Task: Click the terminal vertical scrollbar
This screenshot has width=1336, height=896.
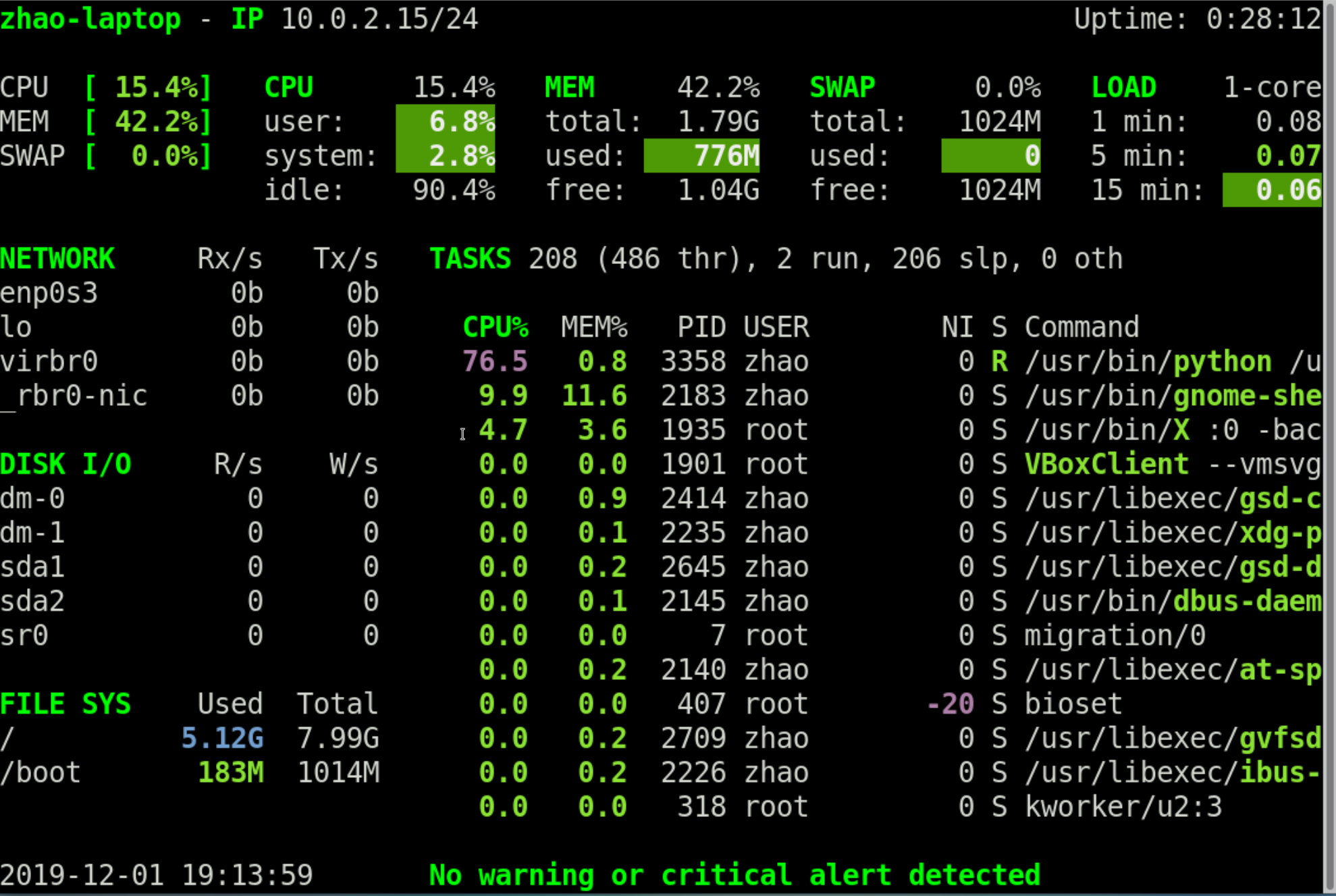Action: pyautogui.click(x=1329, y=446)
